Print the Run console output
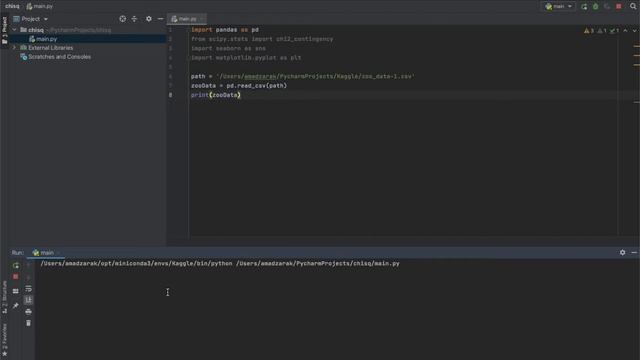This screenshot has height=360, width=640. 28,311
